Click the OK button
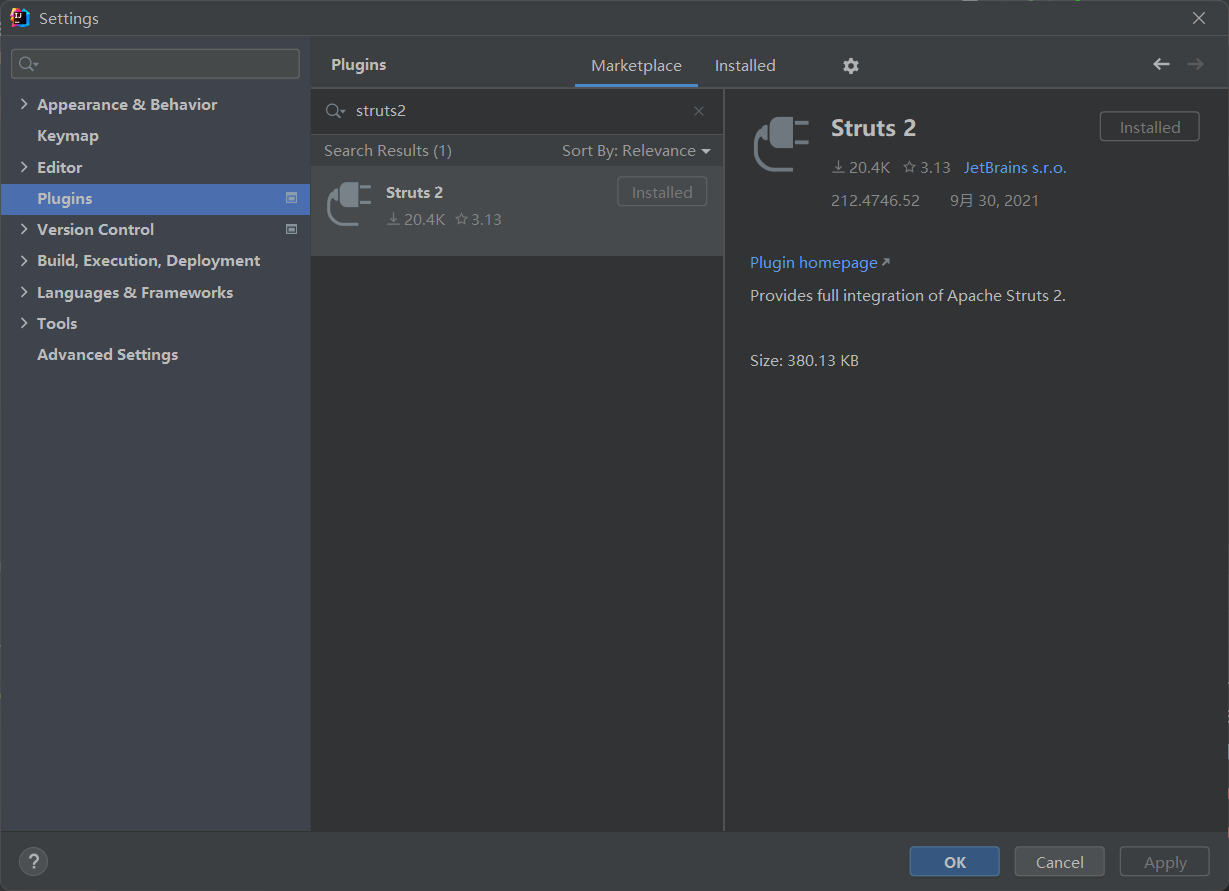The height and width of the screenshot is (891, 1229). tap(954, 862)
